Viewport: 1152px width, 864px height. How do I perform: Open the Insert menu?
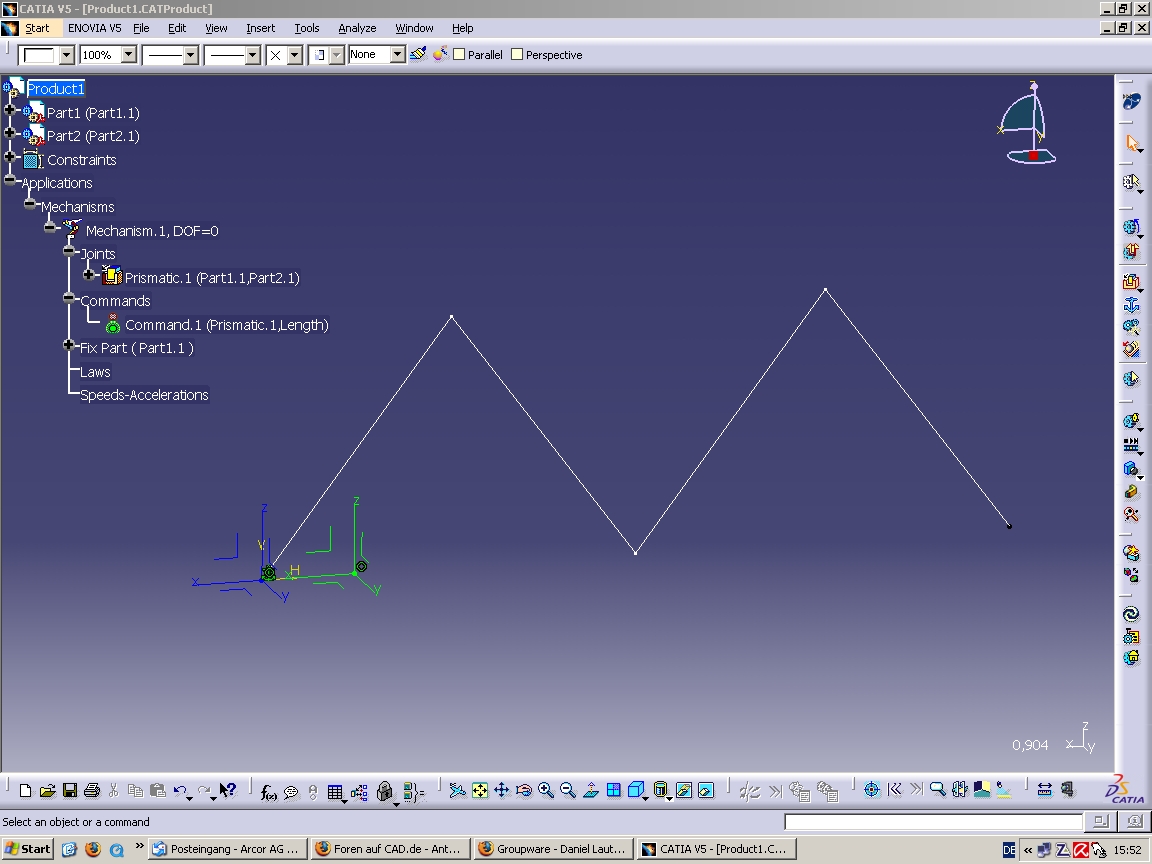[260, 28]
